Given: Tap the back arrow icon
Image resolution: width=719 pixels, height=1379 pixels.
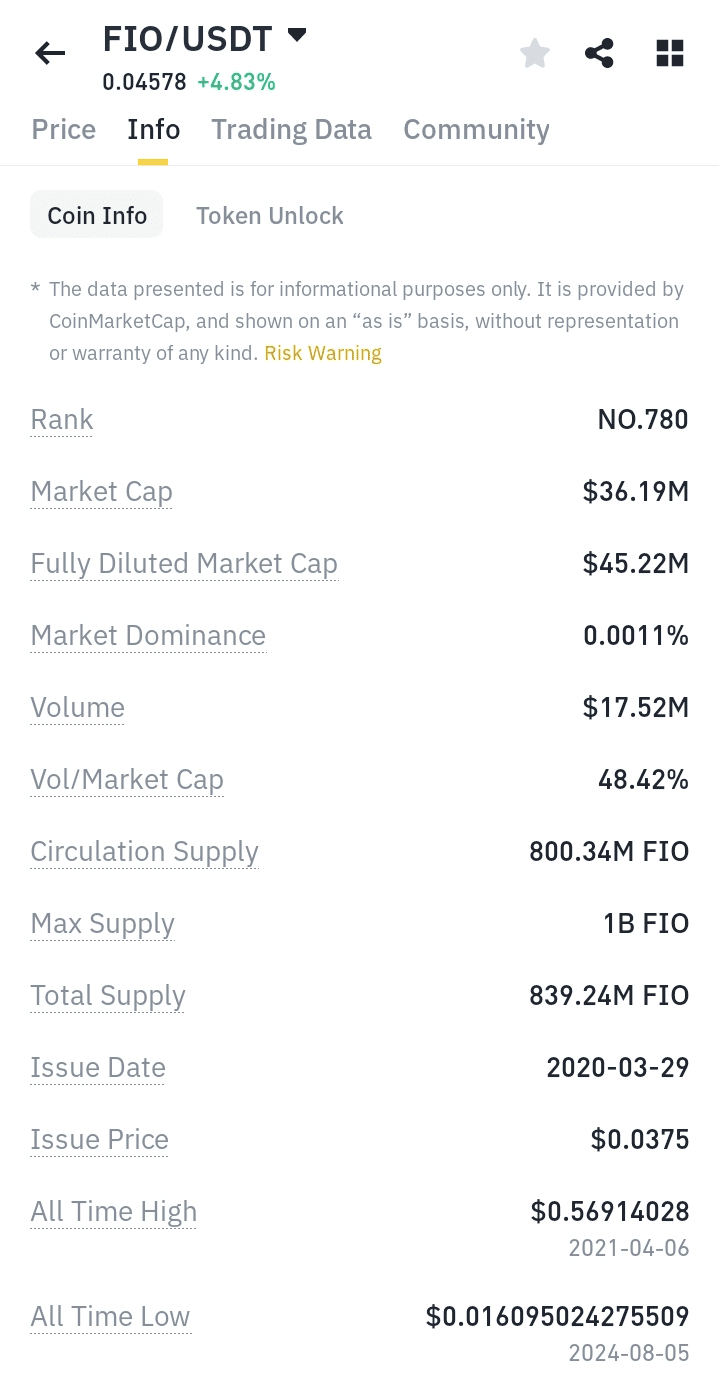Looking at the screenshot, I should [x=50, y=54].
